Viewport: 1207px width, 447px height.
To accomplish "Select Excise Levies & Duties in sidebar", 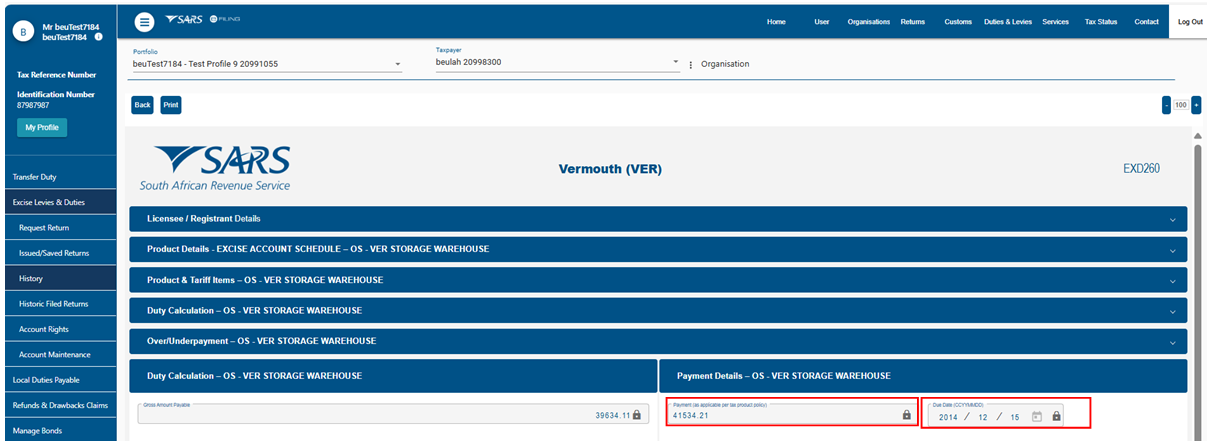I will [58, 202].
